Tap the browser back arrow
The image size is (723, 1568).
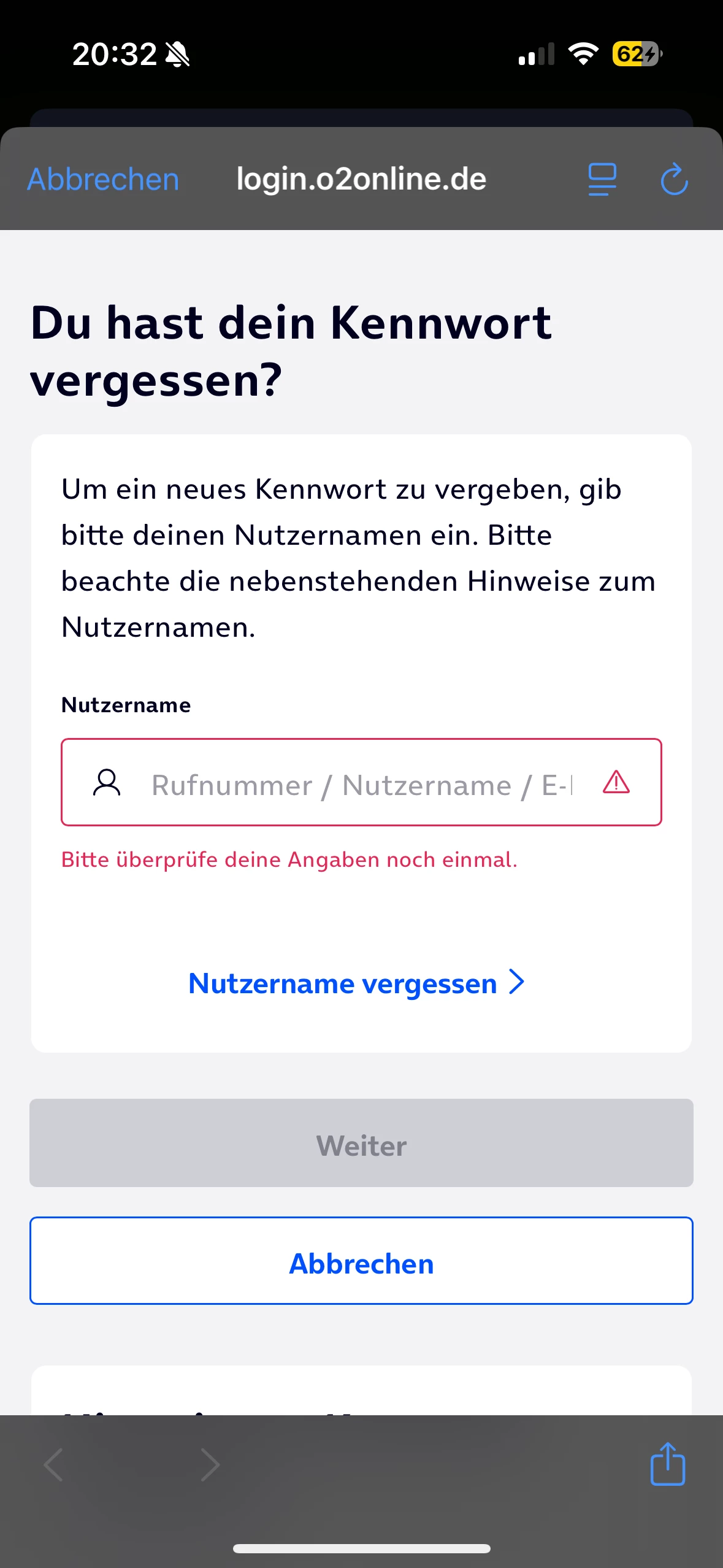[54, 1465]
